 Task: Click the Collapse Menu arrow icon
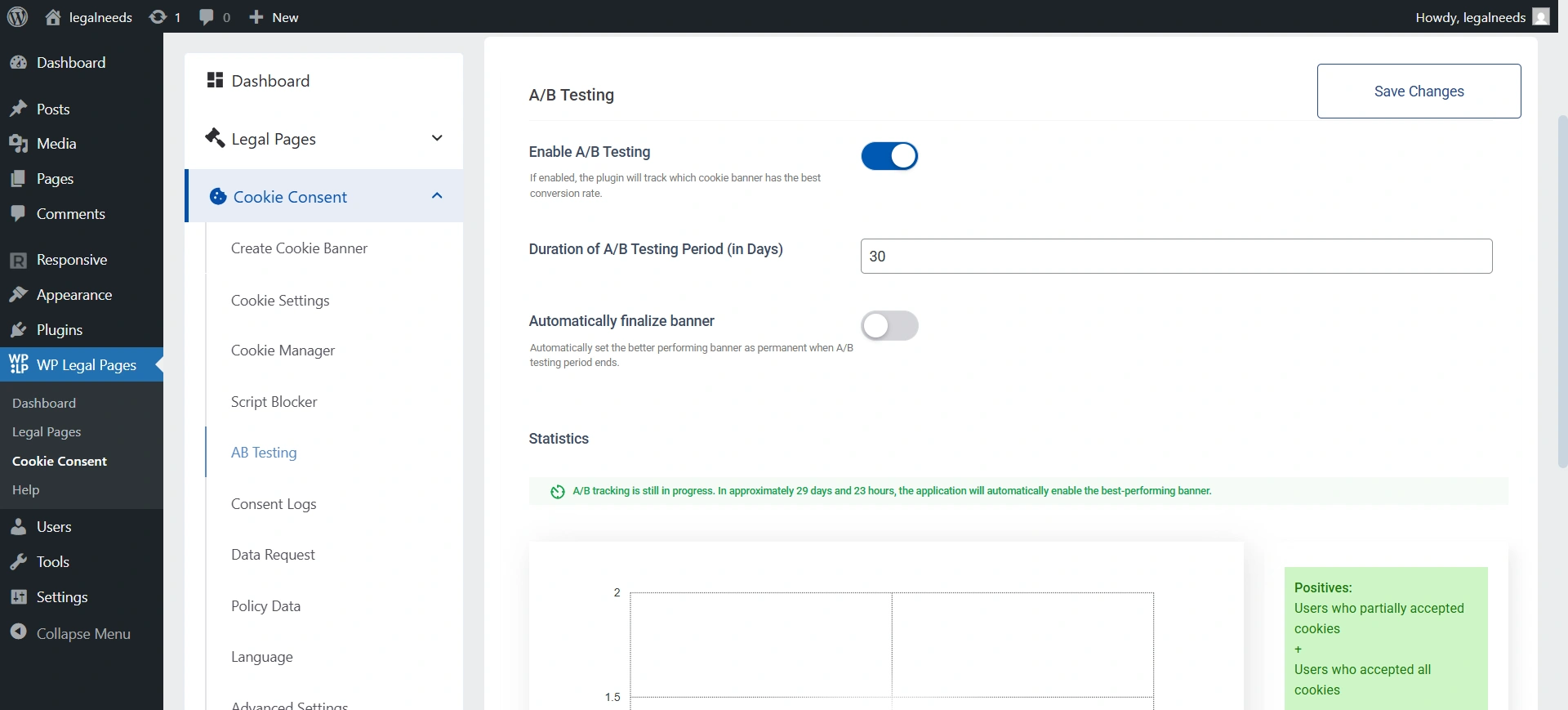pos(18,632)
